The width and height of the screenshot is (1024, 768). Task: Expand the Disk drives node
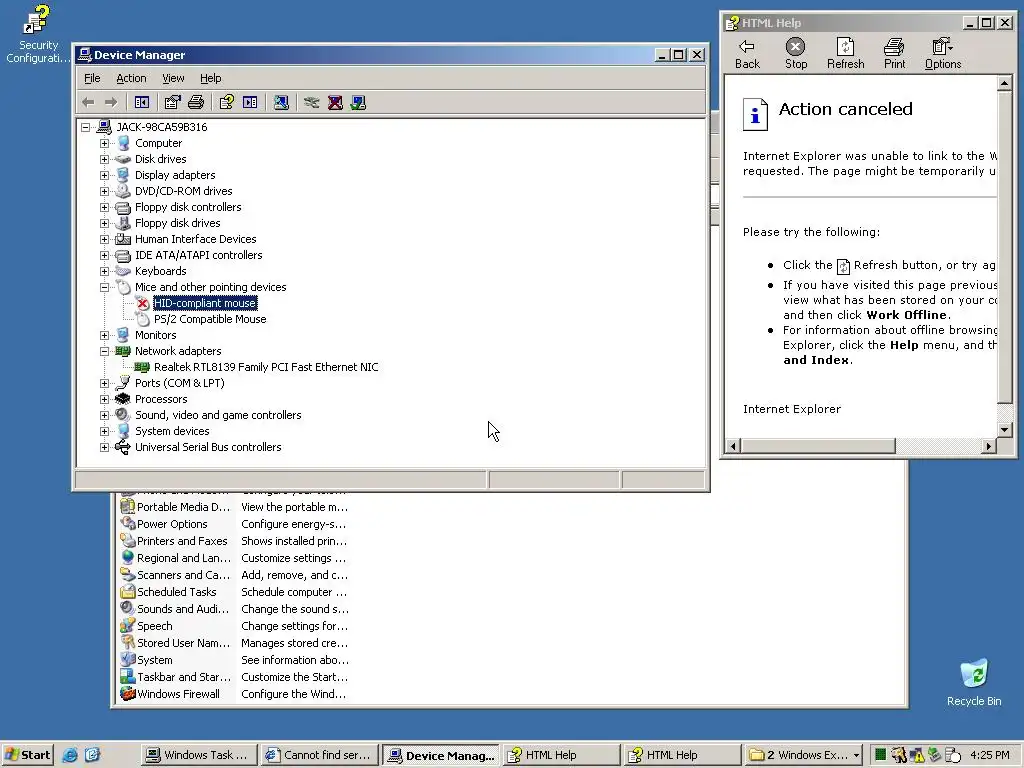tap(104, 159)
